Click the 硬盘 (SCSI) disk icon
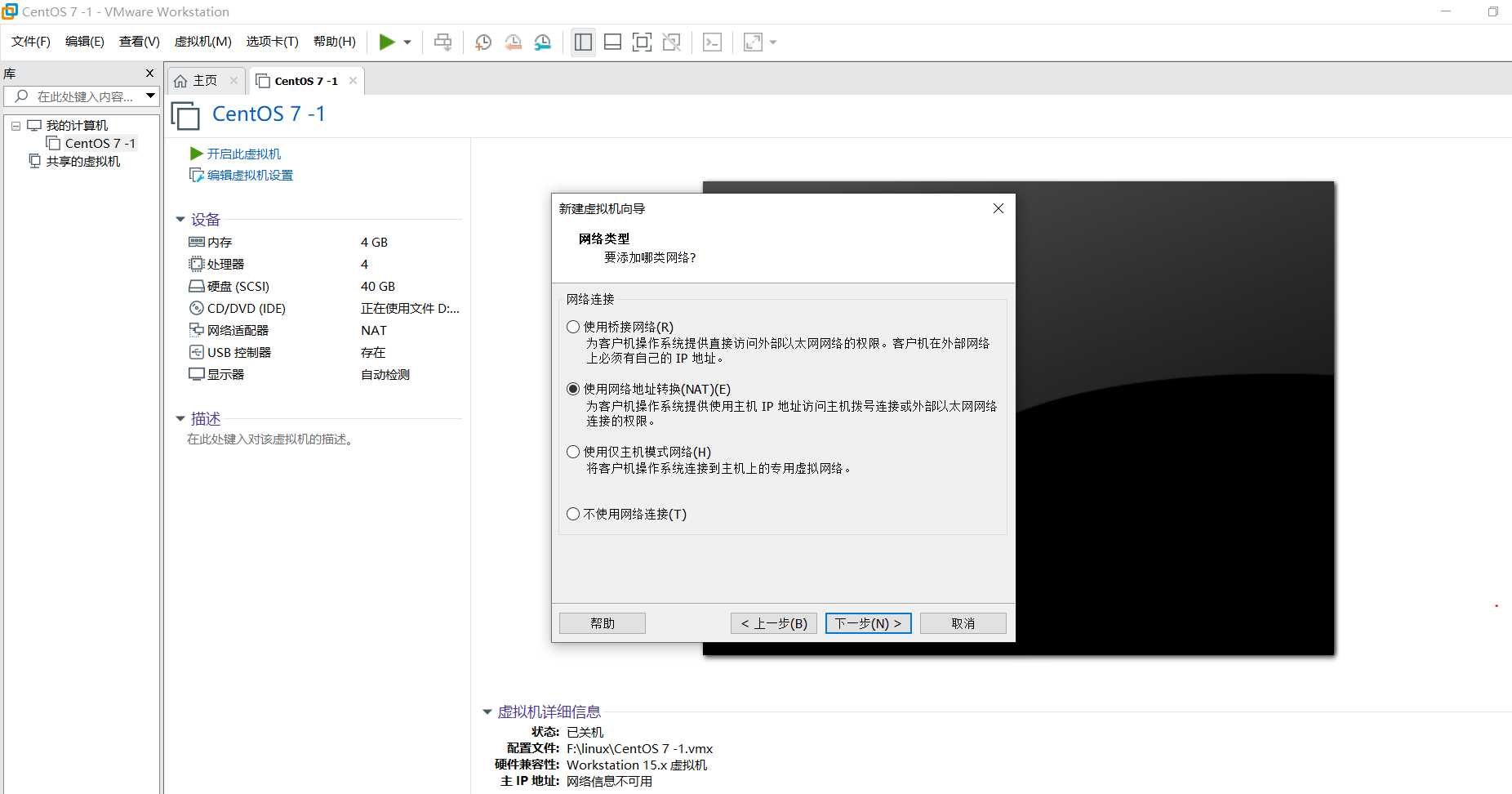 click(x=197, y=286)
